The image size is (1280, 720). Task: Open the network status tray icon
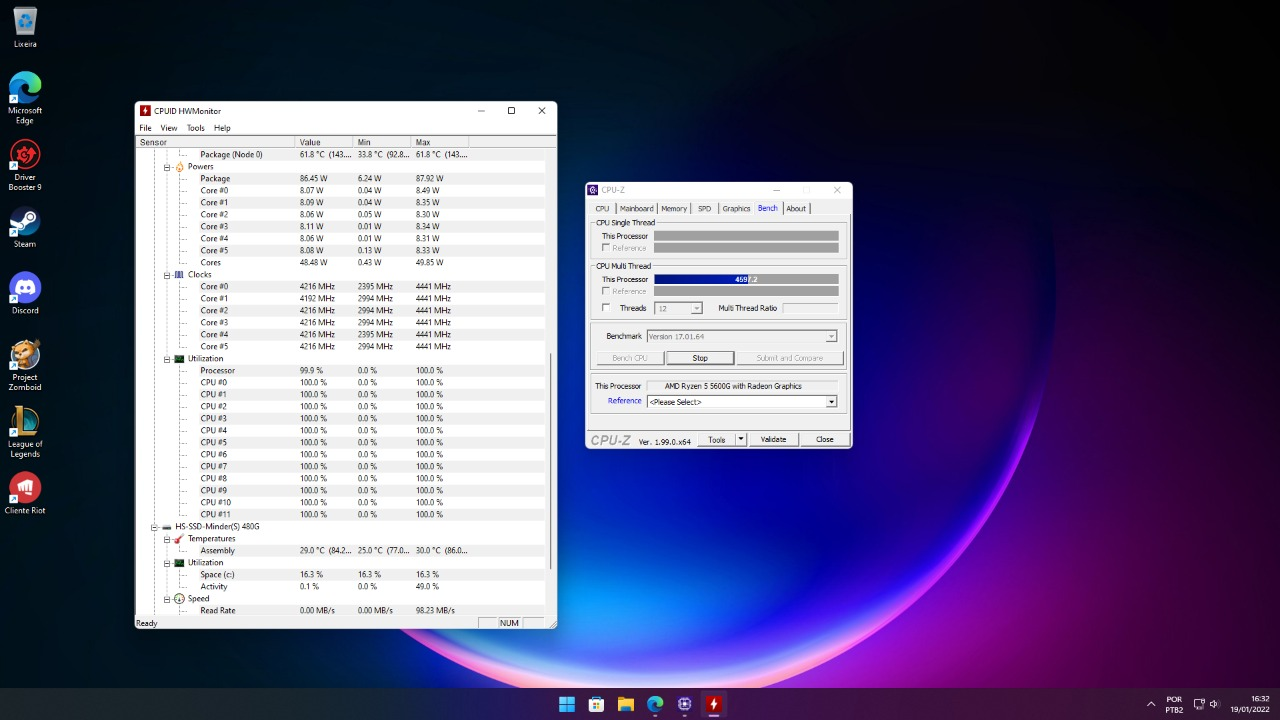[1199, 704]
